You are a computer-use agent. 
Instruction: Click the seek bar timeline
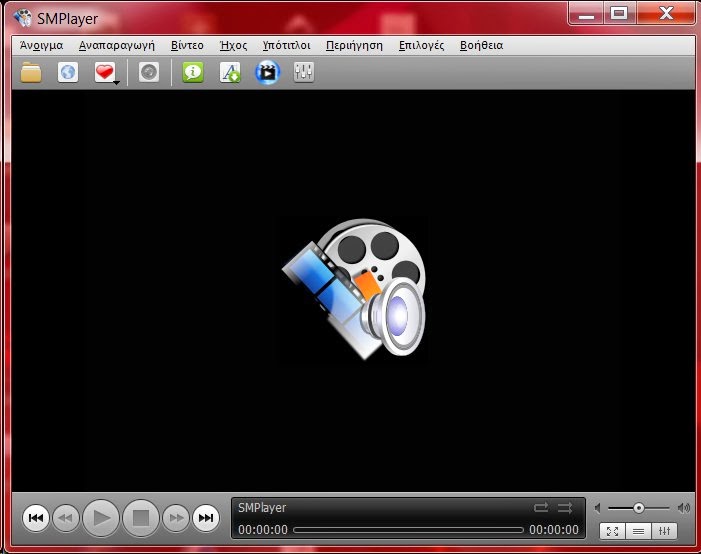[x=408, y=530]
